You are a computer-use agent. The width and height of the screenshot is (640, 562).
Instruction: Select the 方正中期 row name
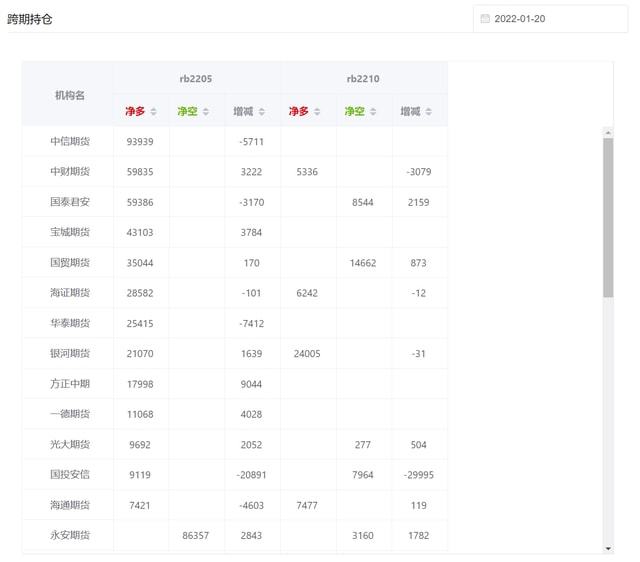click(70, 384)
